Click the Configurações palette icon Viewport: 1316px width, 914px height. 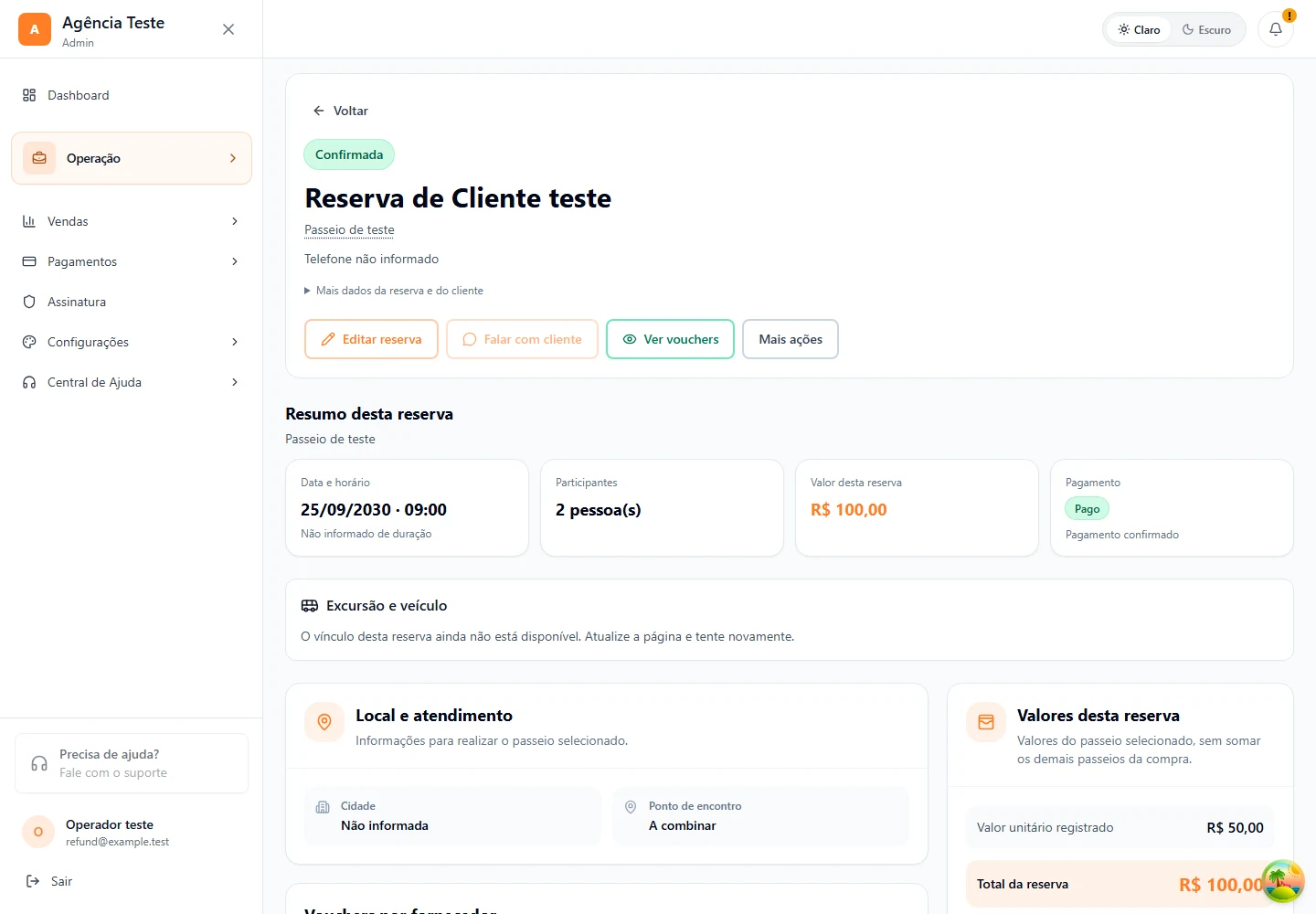click(x=29, y=342)
